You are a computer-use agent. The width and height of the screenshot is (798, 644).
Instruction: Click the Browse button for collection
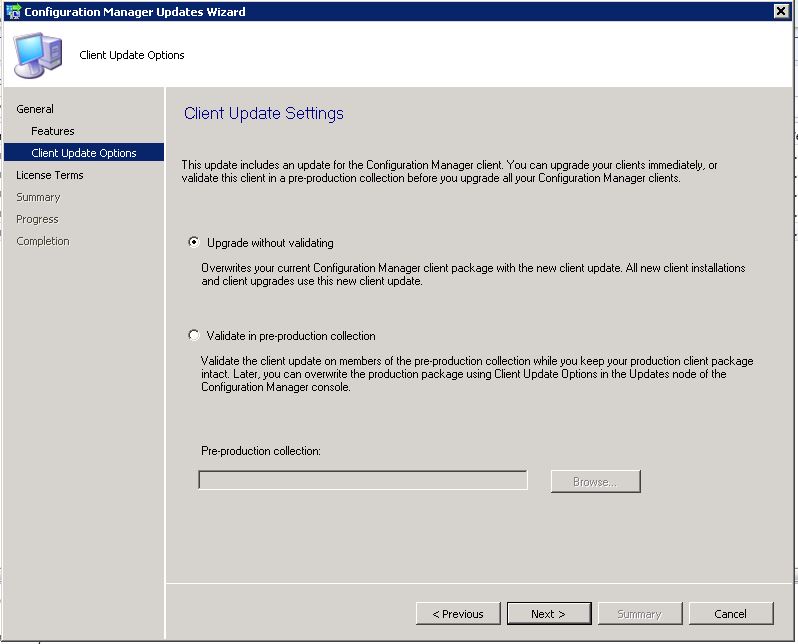(595, 482)
